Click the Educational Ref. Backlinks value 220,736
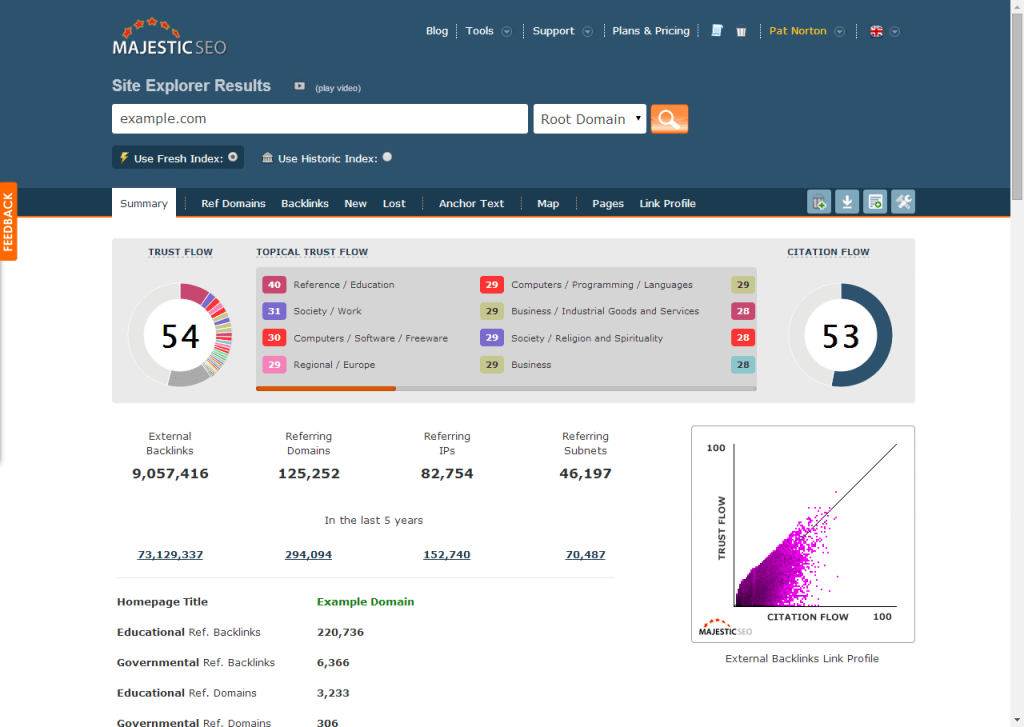 pos(340,632)
